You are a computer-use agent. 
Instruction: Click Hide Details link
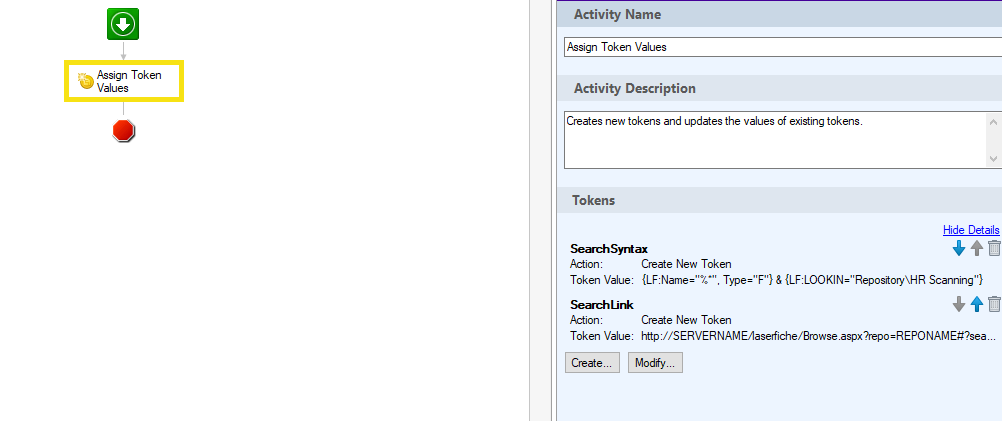[x=971, y=230]
